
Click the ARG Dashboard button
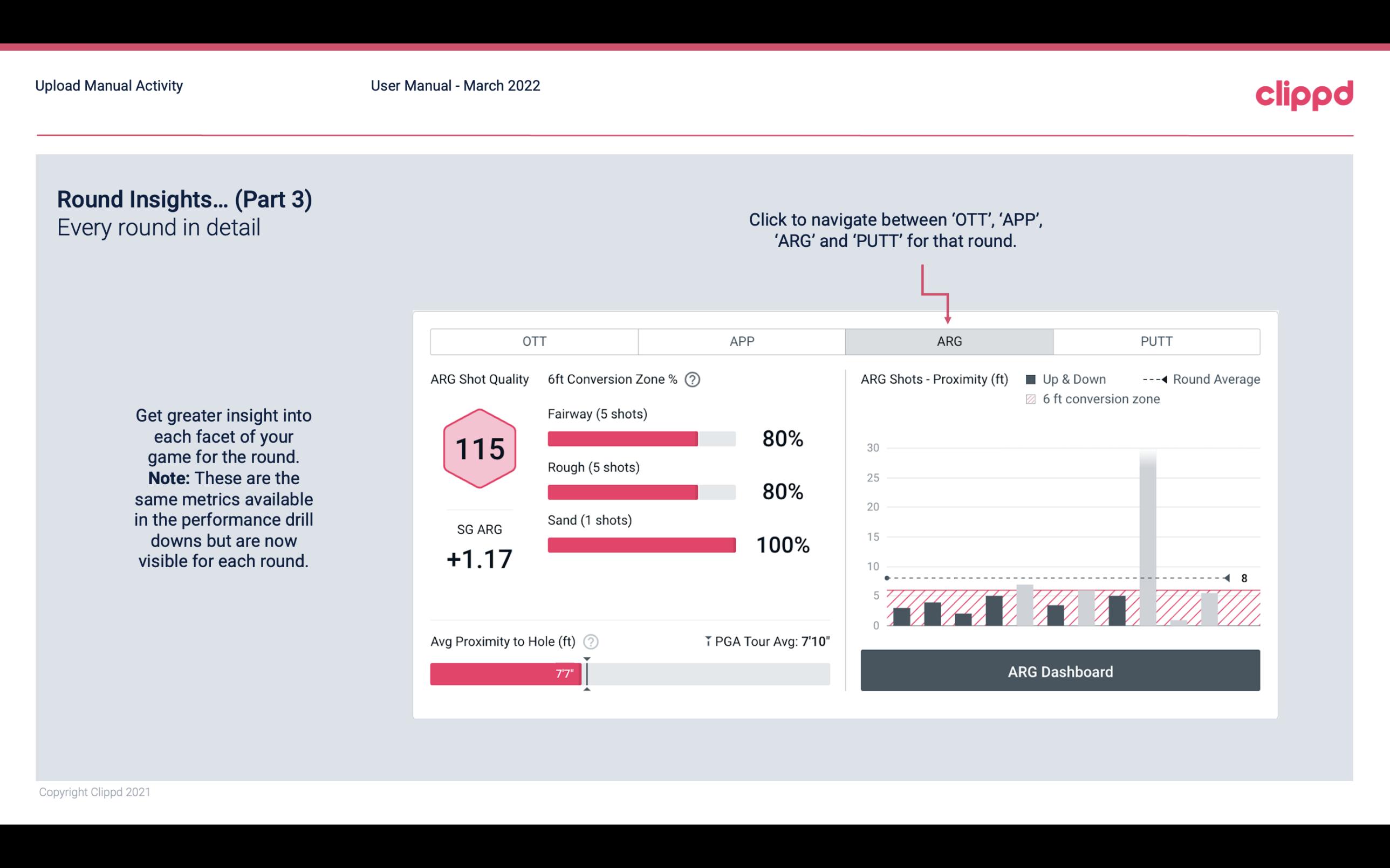(1059, 671)
